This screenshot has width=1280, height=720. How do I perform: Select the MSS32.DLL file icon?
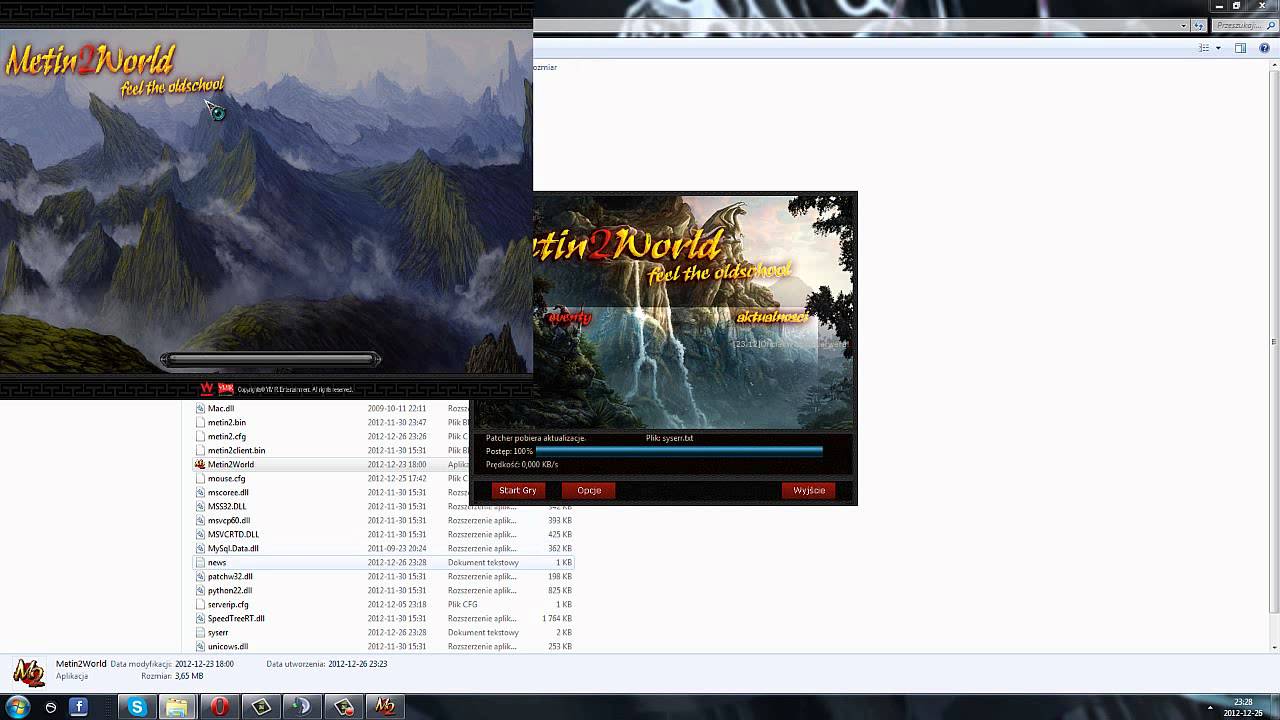click(x=200, y=506)
